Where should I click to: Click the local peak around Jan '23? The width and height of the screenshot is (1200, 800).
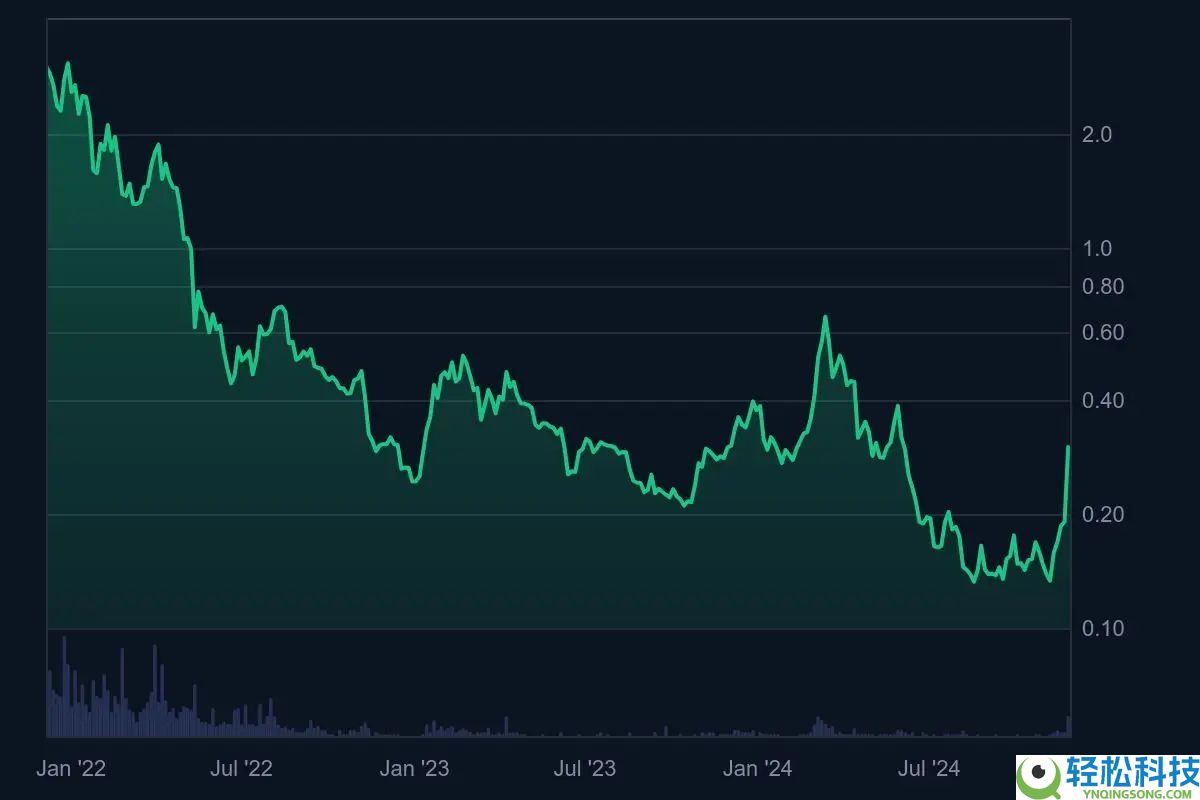click(x=463, y=353)
